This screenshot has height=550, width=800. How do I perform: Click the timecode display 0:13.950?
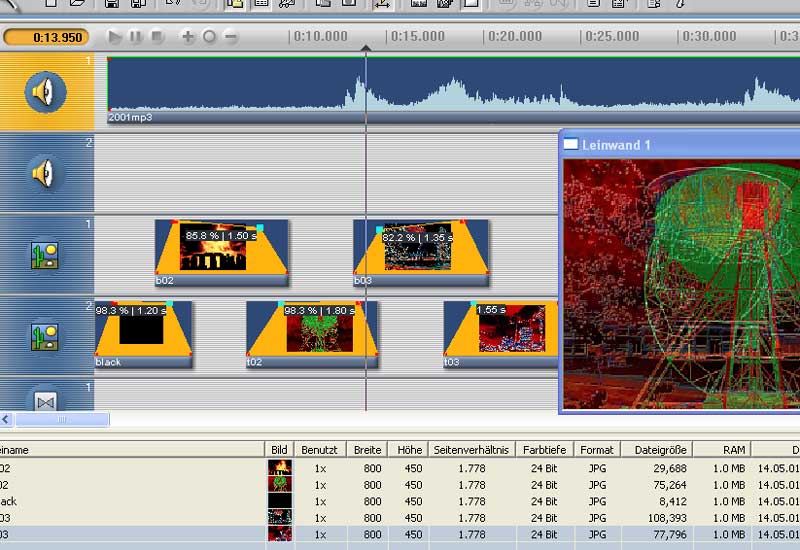coord(46,37)
